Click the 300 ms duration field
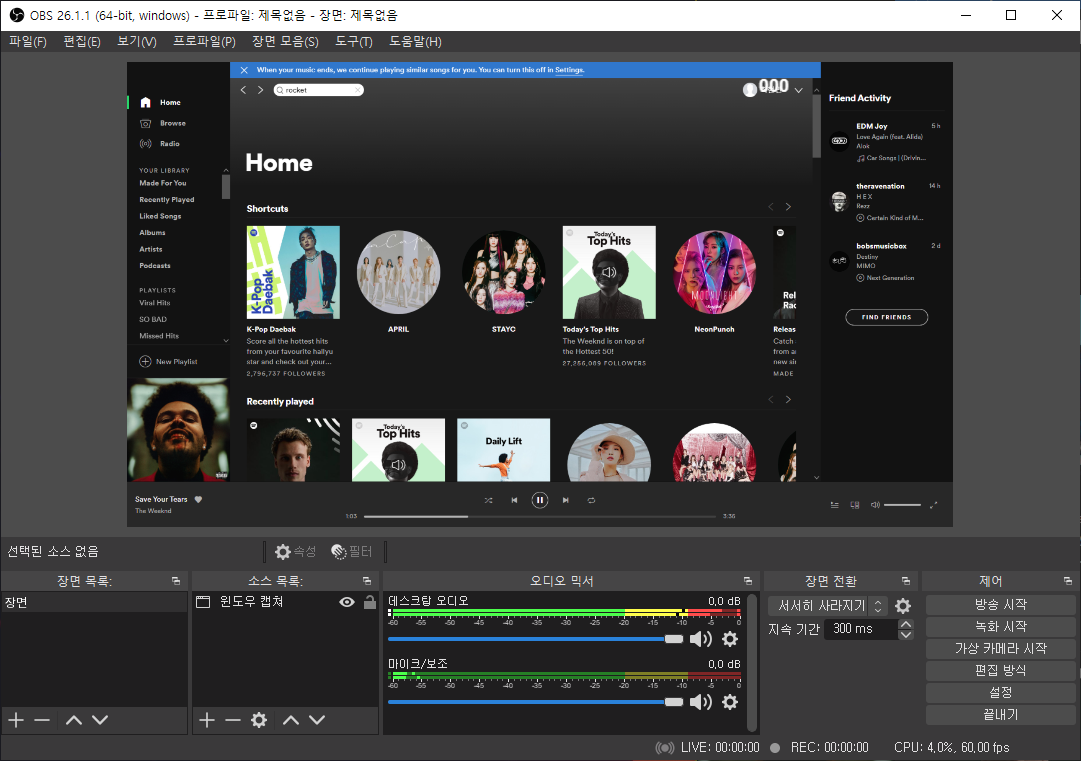This screenshot has width=1081, height=761. tap(860, 629)
